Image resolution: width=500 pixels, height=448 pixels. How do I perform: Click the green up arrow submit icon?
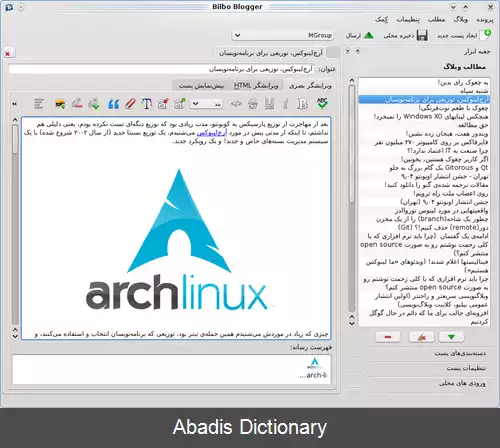[368, 35]
